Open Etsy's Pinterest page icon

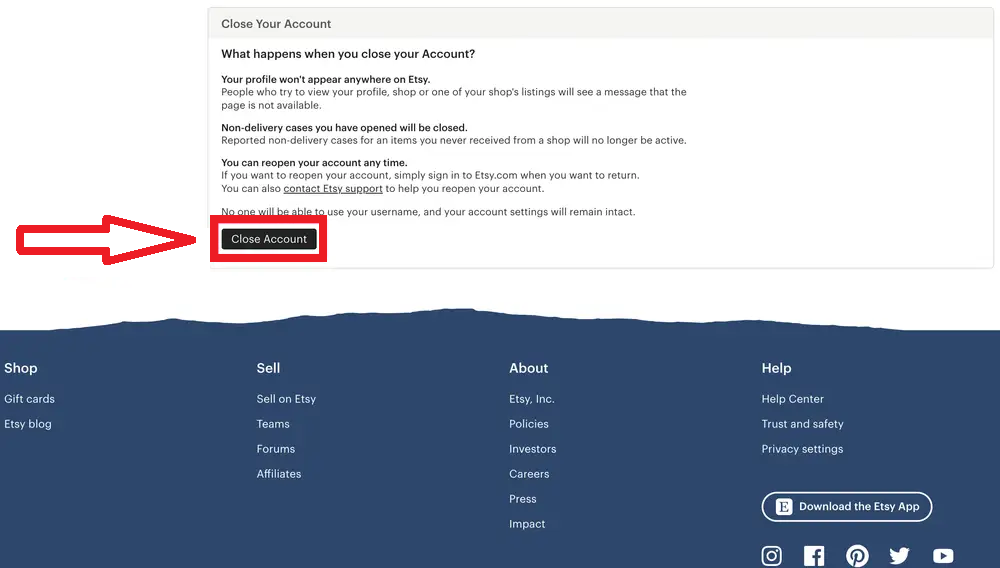(x=857, y=556)
